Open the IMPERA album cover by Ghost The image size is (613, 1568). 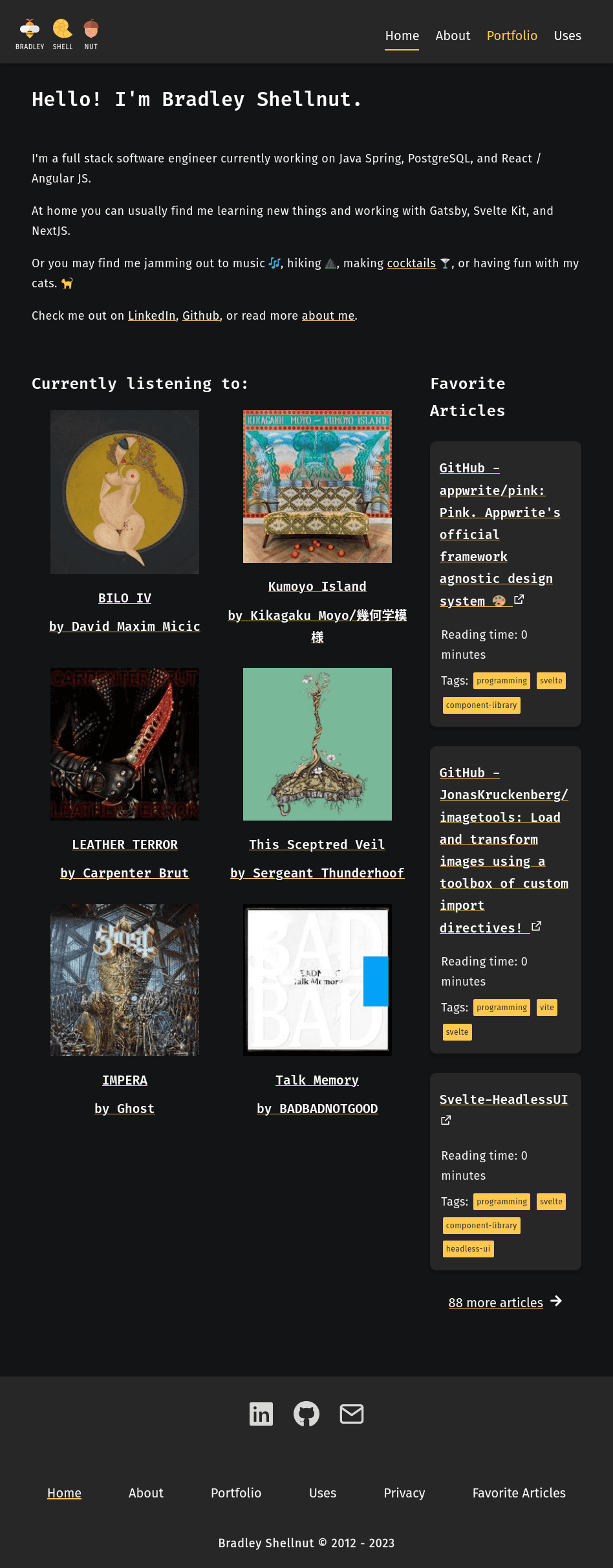(x=125, y=980)
